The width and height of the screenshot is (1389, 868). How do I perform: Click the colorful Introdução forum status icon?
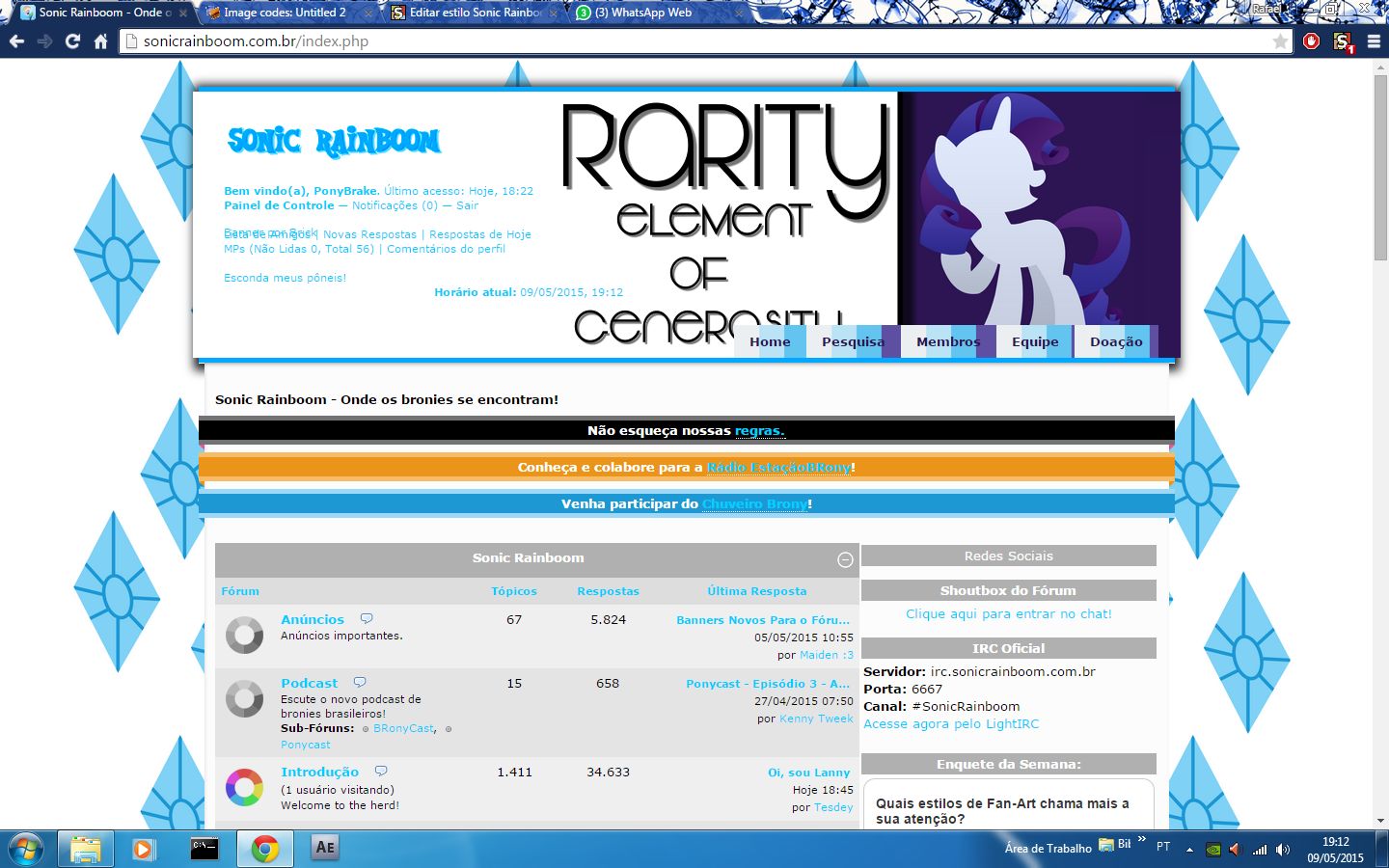[244, 788]
